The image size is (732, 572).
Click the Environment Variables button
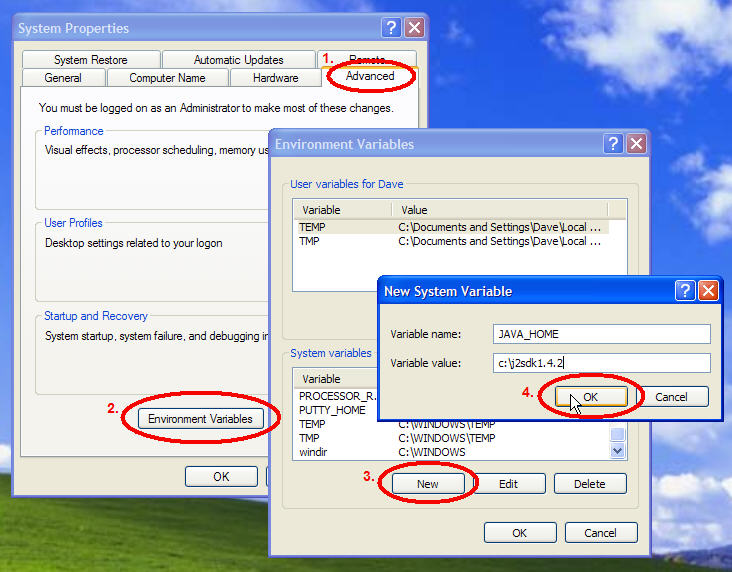tap(200, 418)
